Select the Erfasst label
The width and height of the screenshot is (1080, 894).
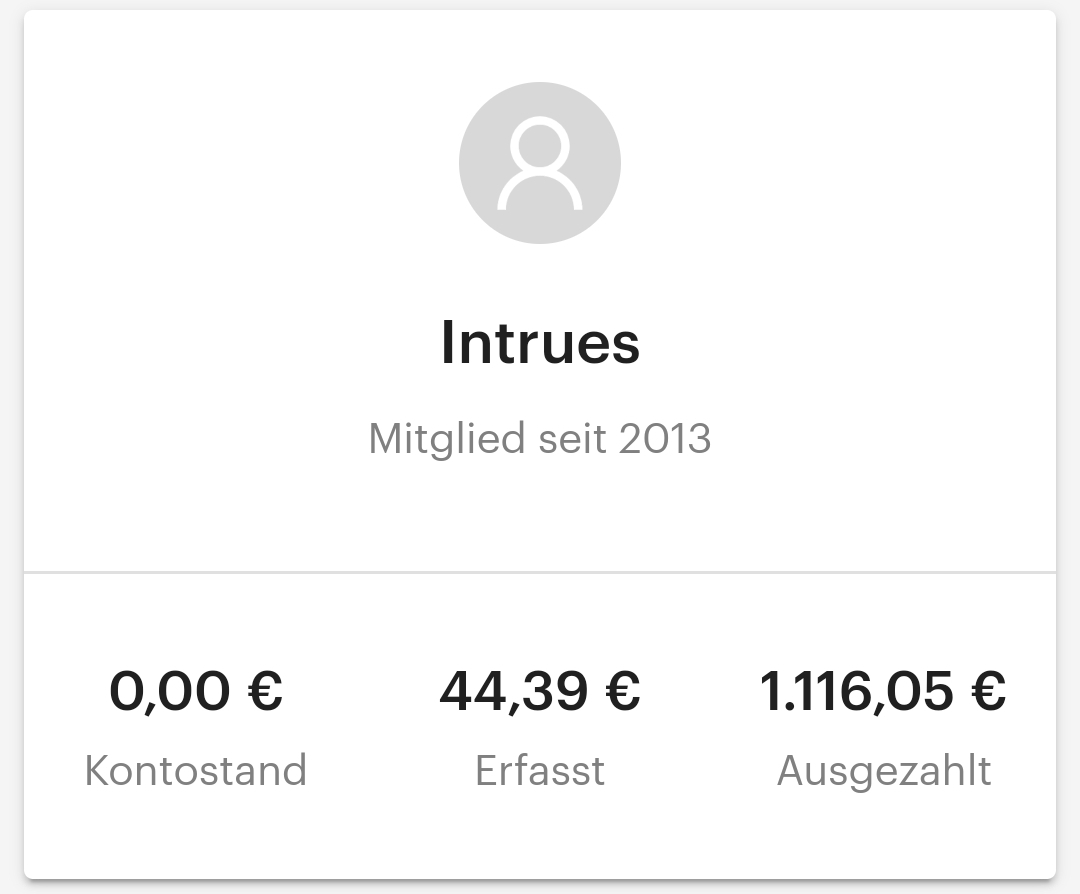540,771
